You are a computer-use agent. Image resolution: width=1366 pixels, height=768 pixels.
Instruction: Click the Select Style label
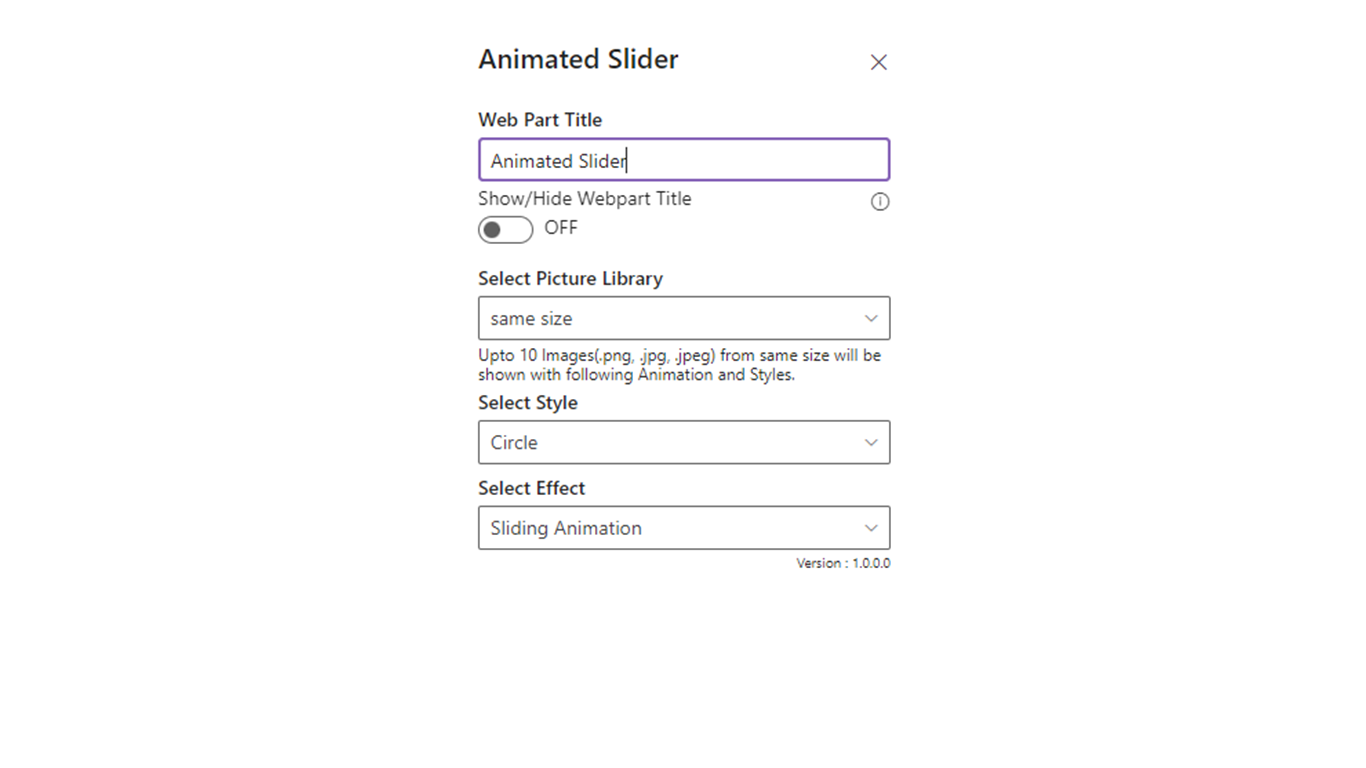[528, 403]
